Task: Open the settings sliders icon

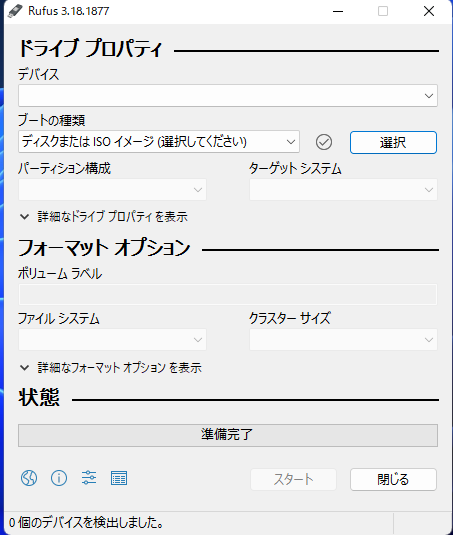Action: pos(89,478)
